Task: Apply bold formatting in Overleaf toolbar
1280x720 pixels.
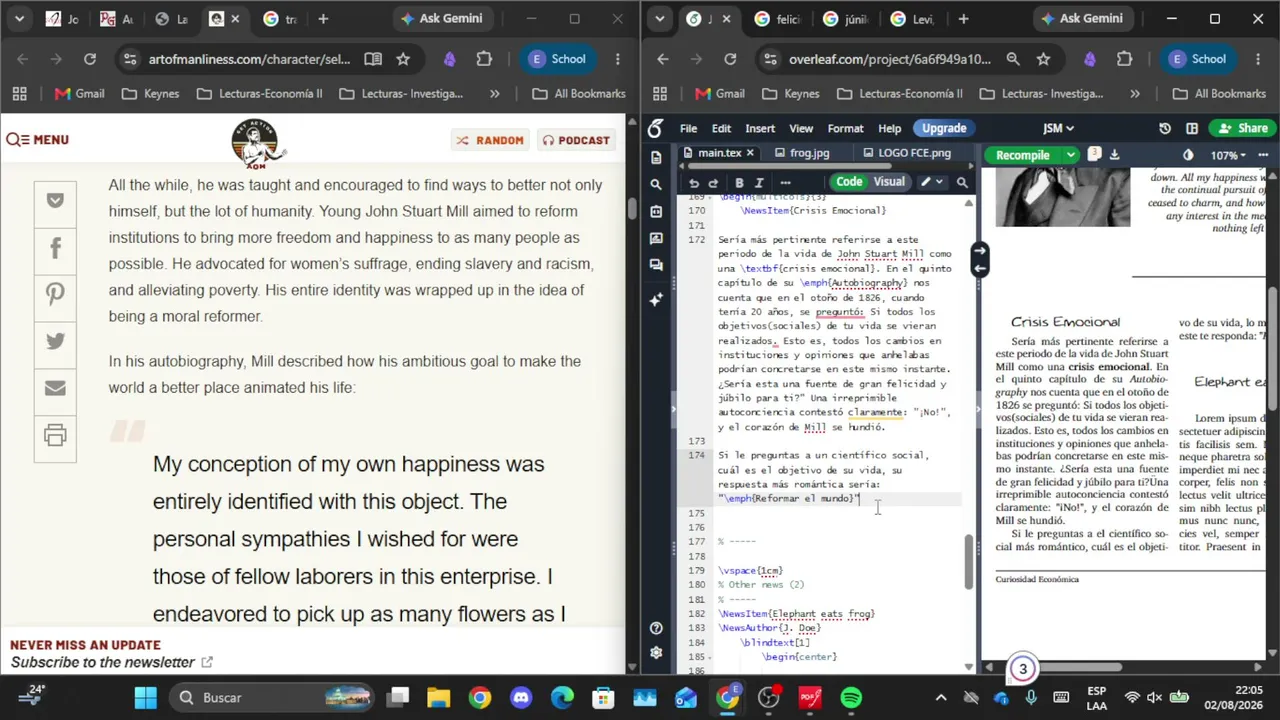Action: [739, 183]
